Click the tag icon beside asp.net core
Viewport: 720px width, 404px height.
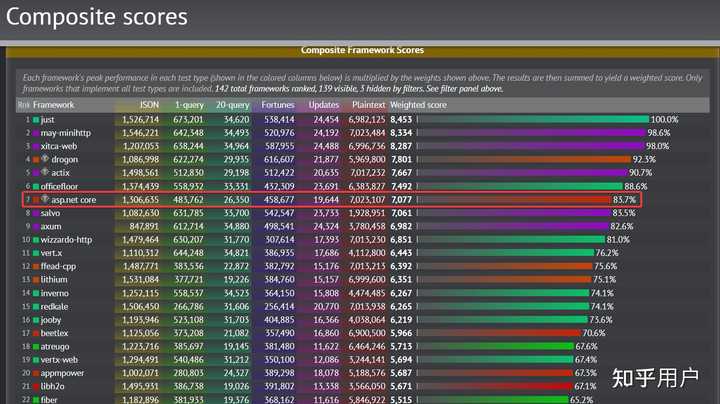(x=45, y=199)
